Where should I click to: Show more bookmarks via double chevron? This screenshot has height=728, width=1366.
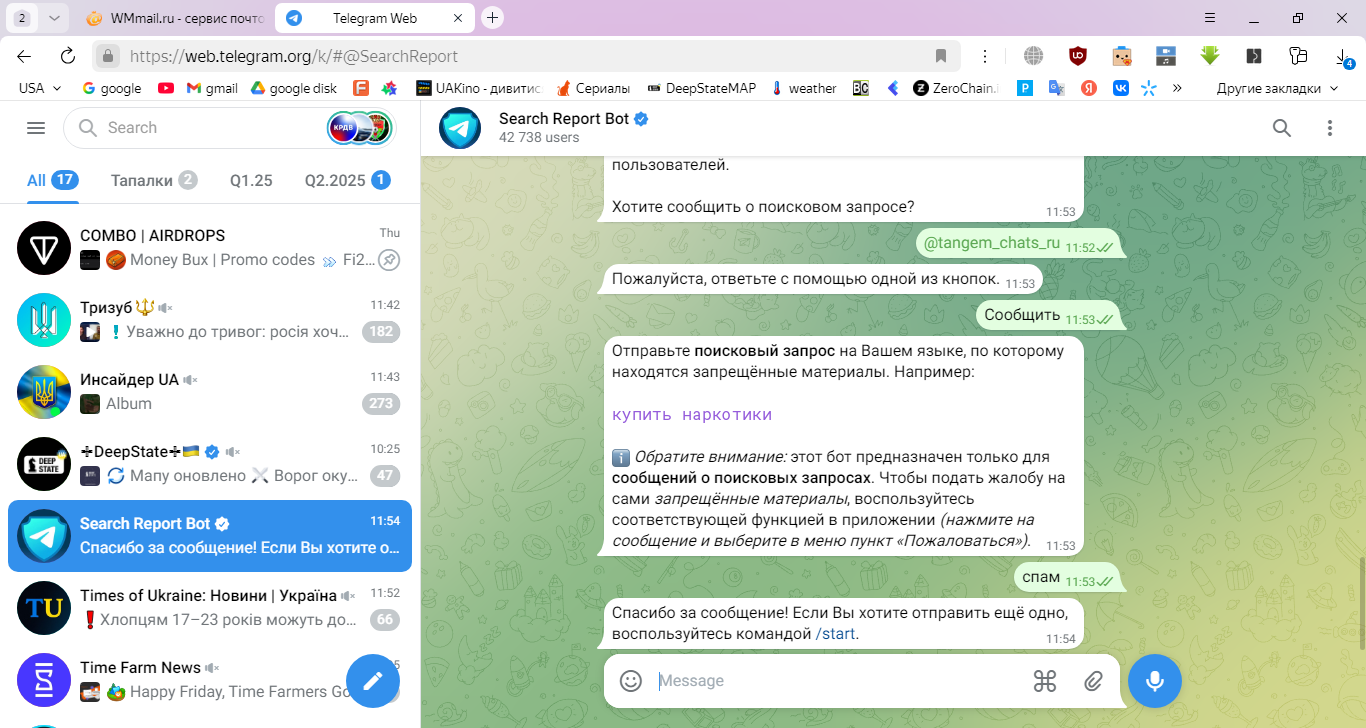pyautogui.click(x=1177, y=88)
